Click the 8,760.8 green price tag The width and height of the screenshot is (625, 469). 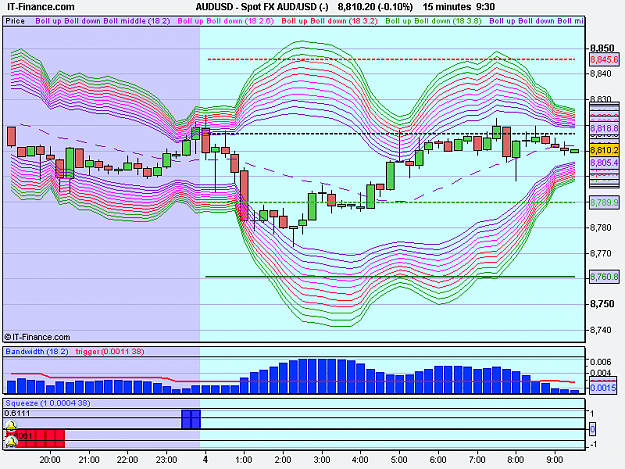(604, 277)
